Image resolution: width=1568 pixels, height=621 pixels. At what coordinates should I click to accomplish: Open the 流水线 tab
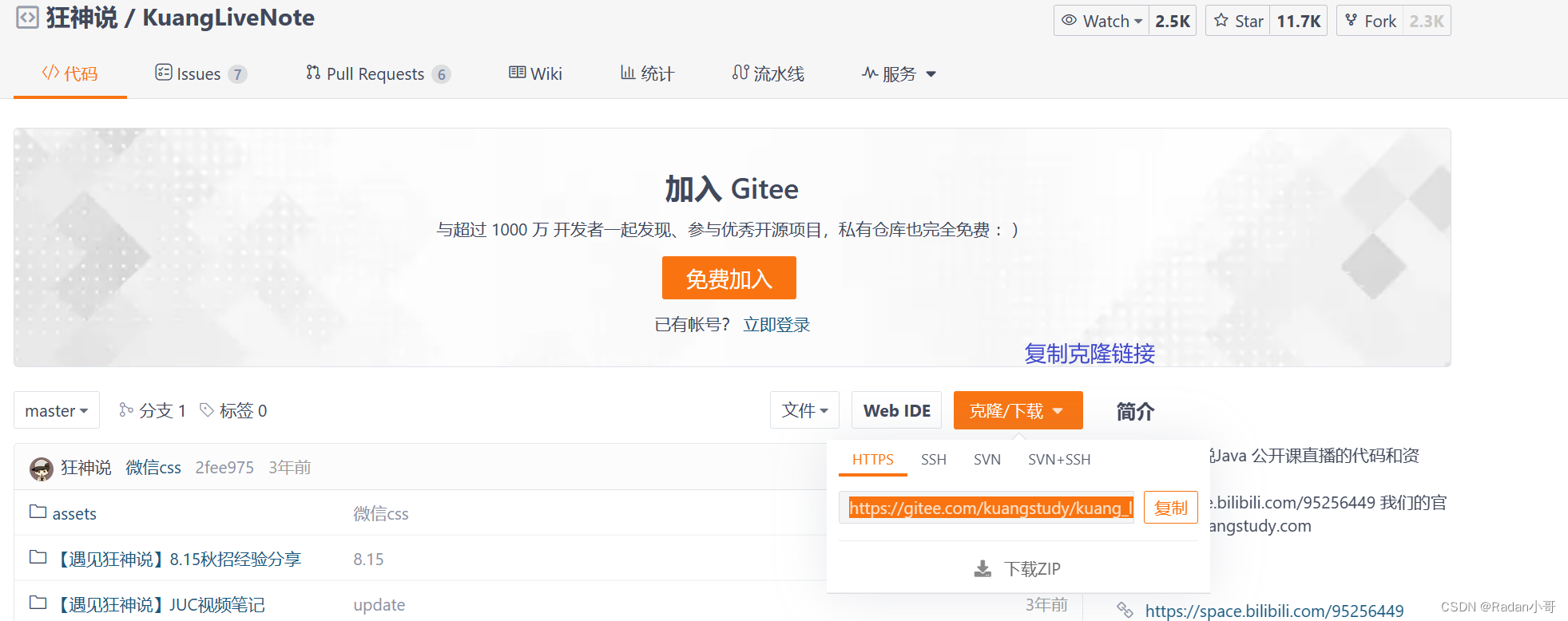pos(768,73)
